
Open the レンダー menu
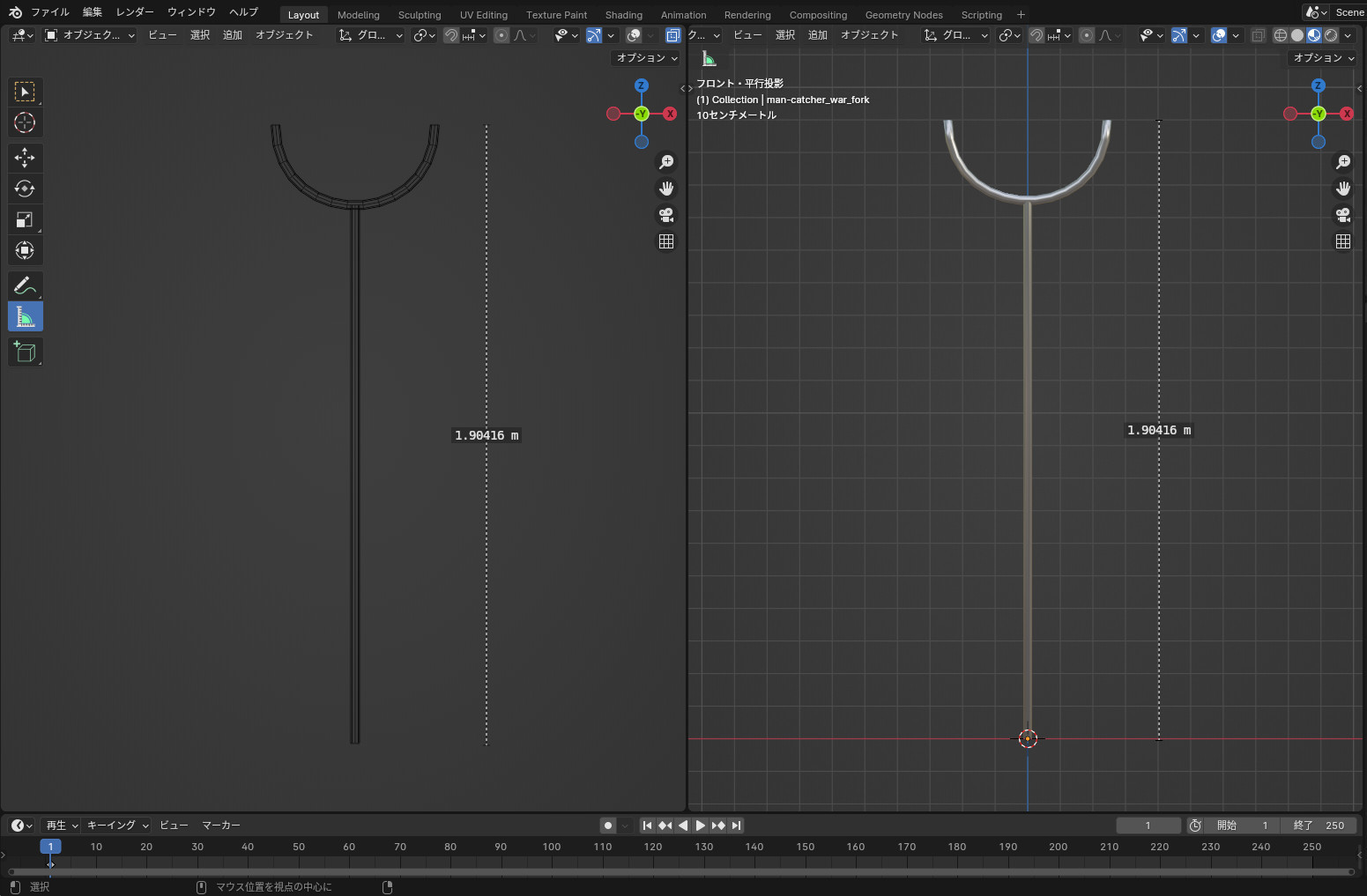point(135,12)
